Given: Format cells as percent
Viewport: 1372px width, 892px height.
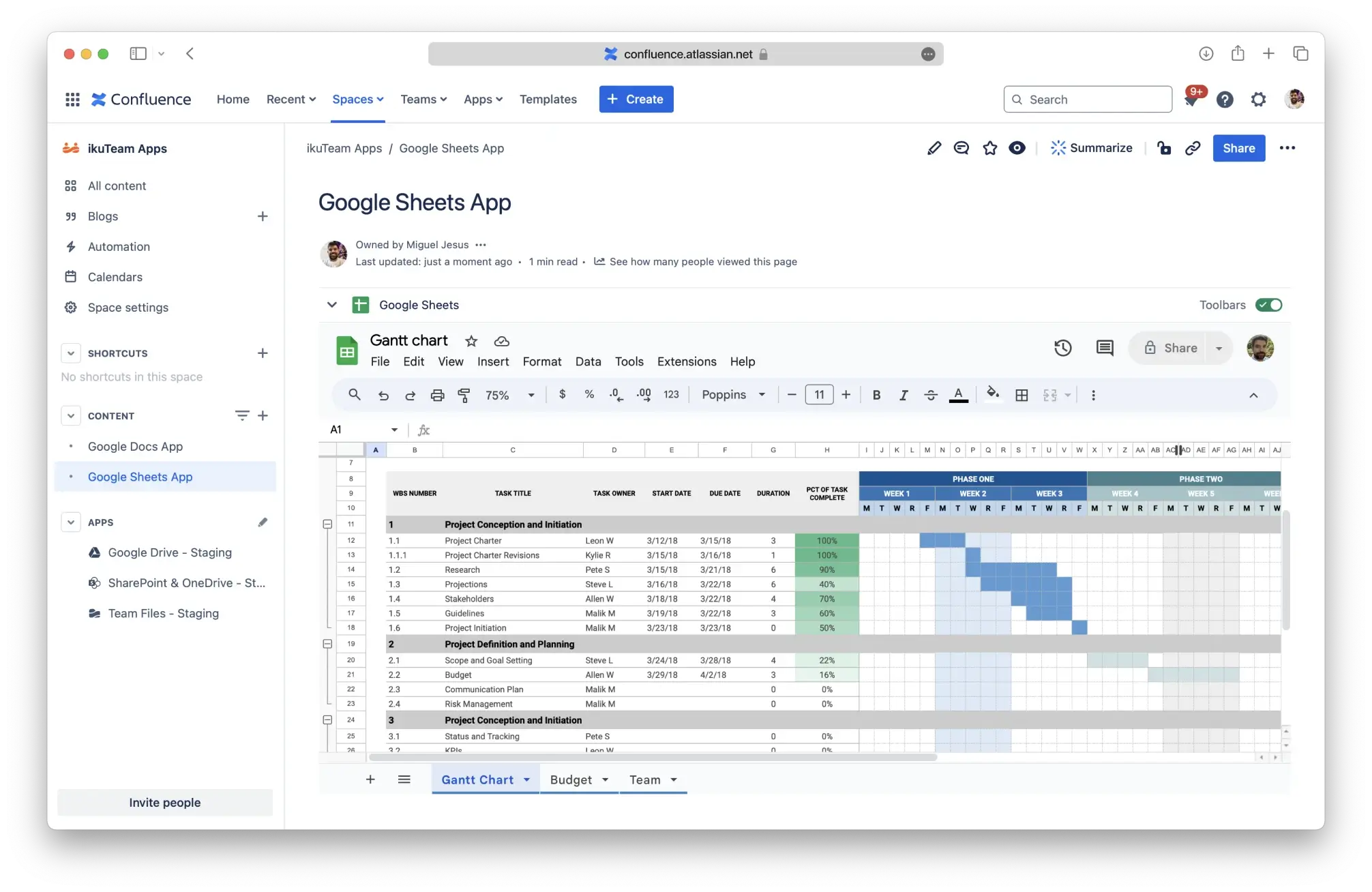Looking at the screenshot, I should point(589,394).
